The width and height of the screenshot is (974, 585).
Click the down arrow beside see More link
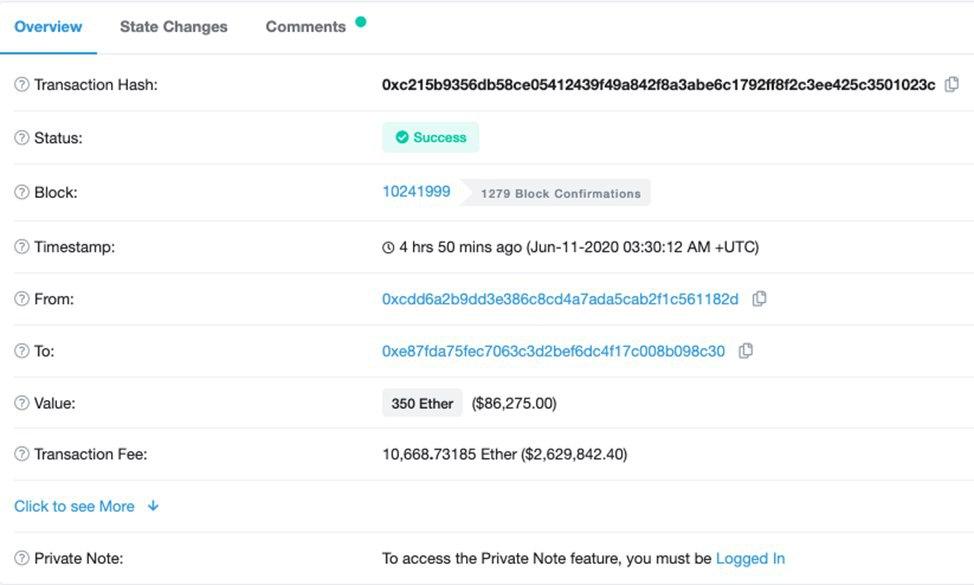152,506
